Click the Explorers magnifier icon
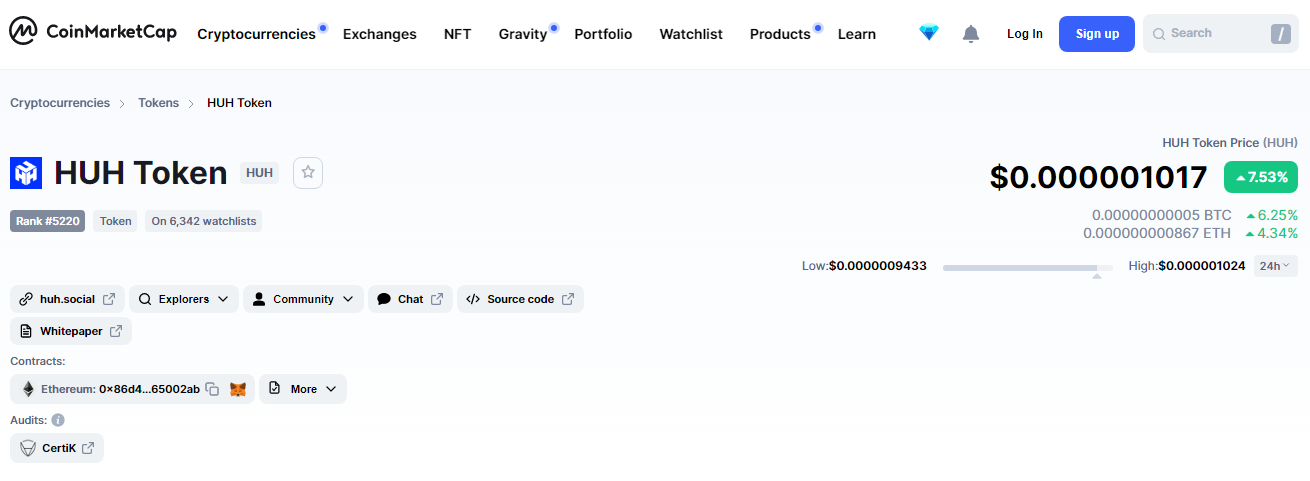1310x481 pixels. point(145,299)
